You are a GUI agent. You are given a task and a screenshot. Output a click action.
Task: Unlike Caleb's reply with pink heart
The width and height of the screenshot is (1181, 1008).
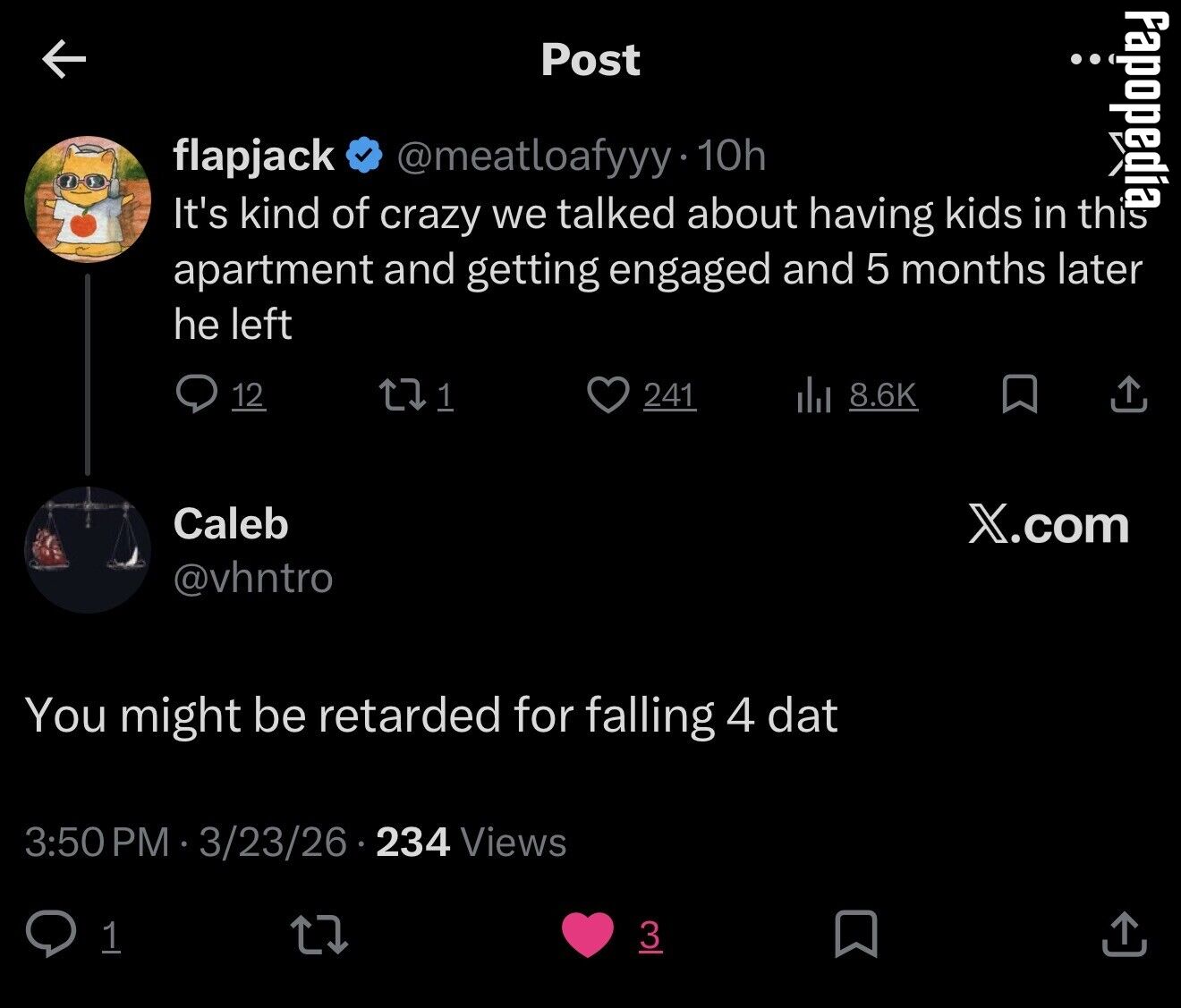[588, 935]
